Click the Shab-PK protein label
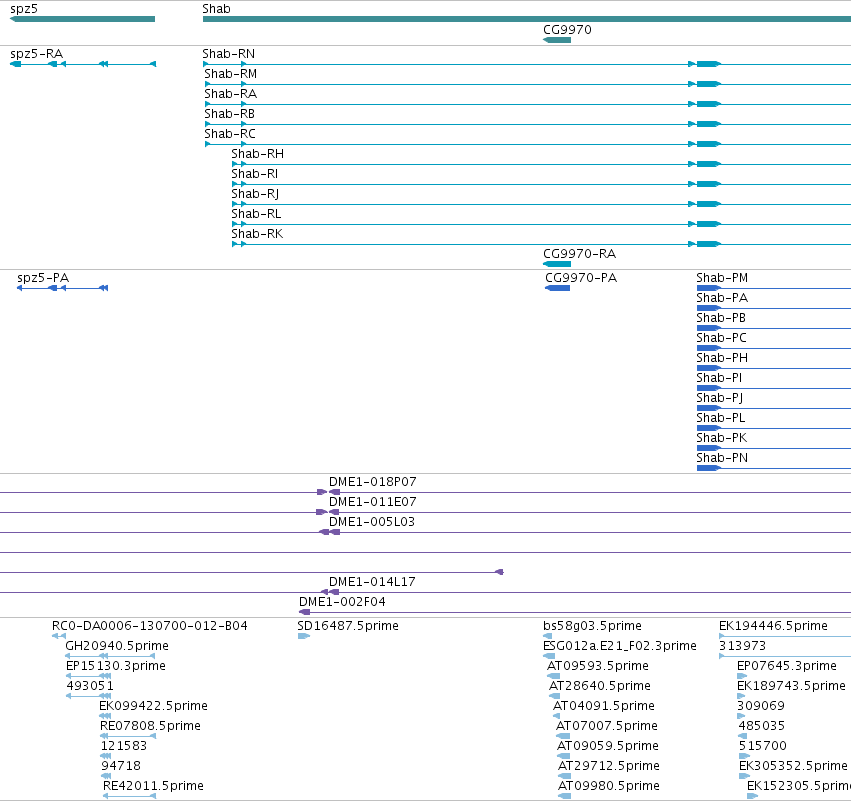The height and width of the screenshot is (801, 851). [722, 438]
